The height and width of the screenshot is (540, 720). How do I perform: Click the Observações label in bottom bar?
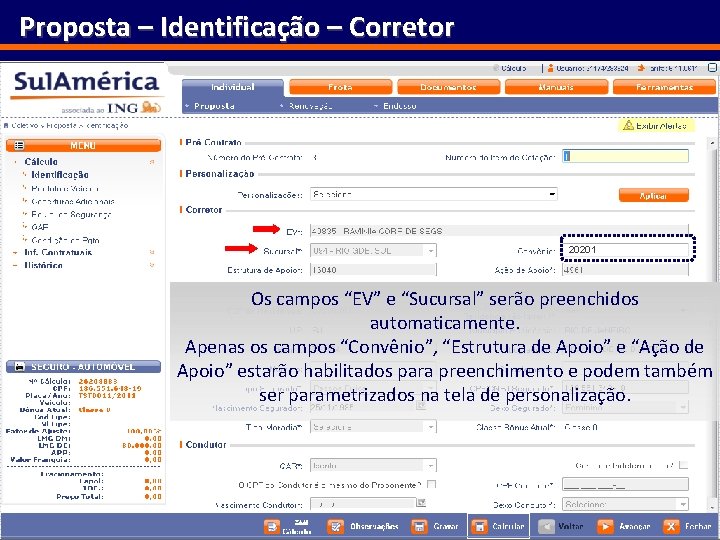click(374, 526)
